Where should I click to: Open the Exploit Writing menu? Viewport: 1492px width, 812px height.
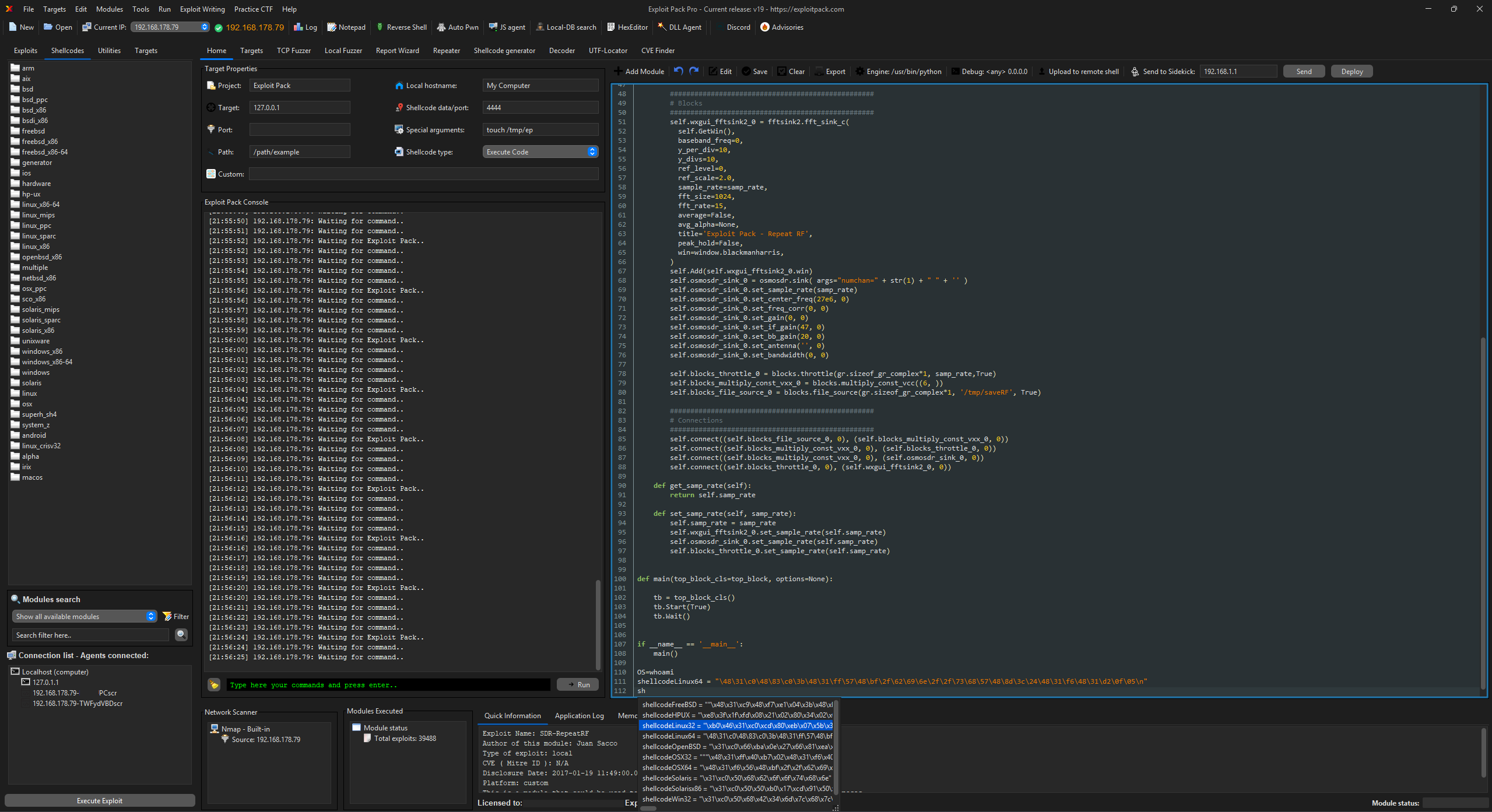(202, 9)
